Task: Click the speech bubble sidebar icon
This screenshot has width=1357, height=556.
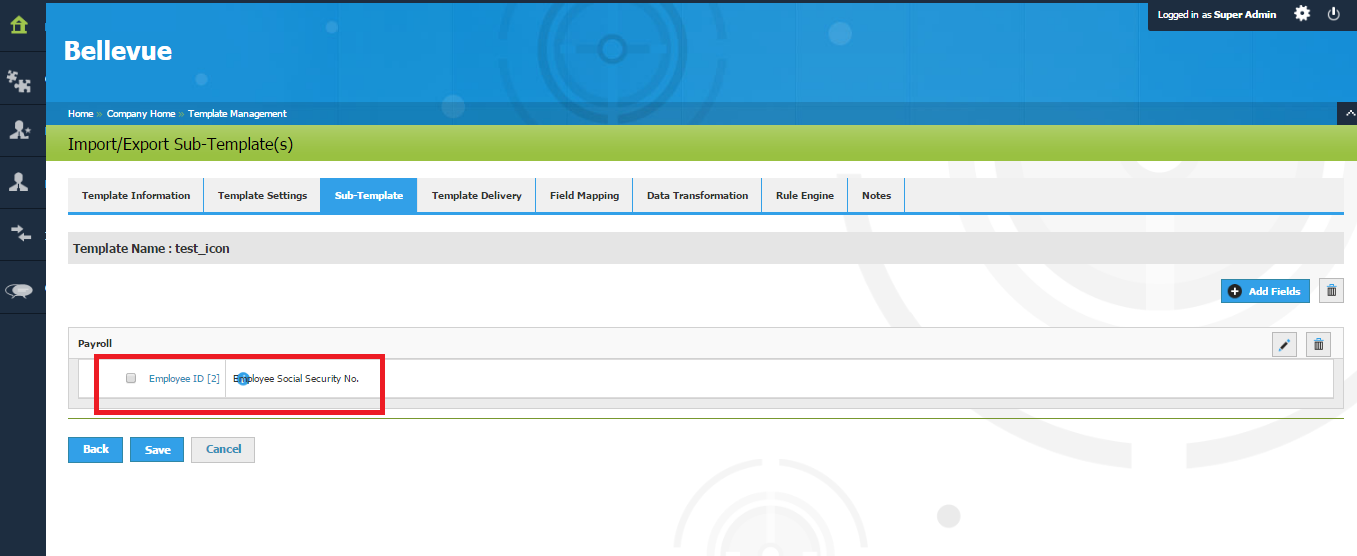Action: pyautogui.click(x=19, y=289)
